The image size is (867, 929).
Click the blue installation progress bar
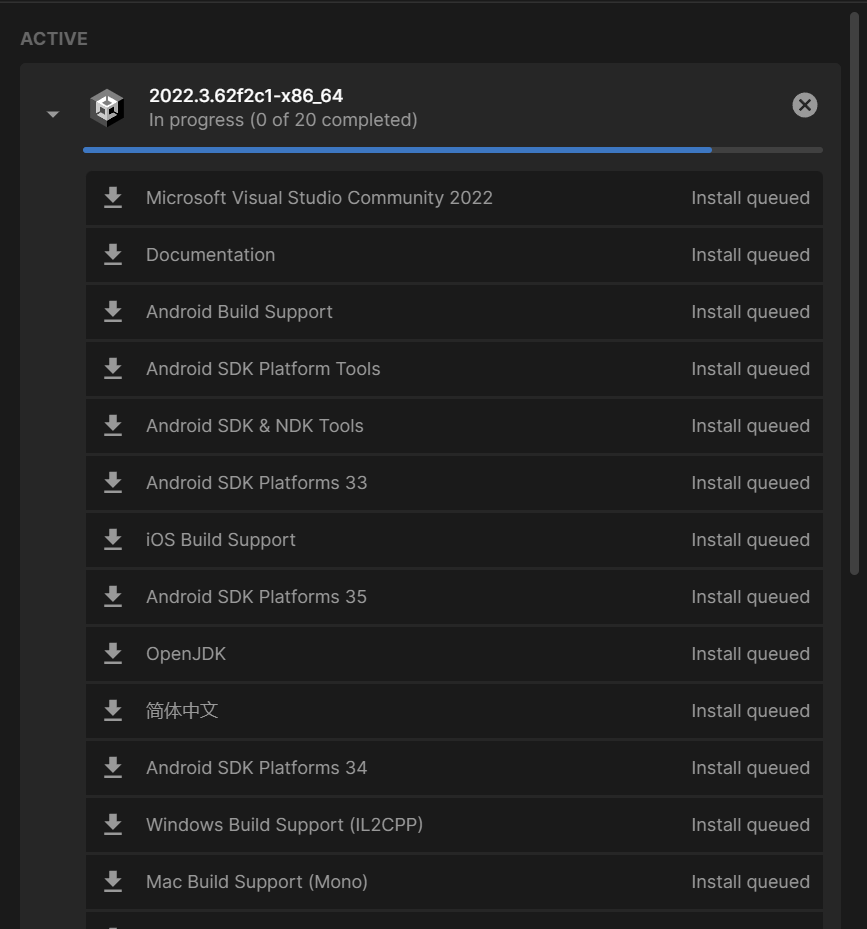pos(453,150)
